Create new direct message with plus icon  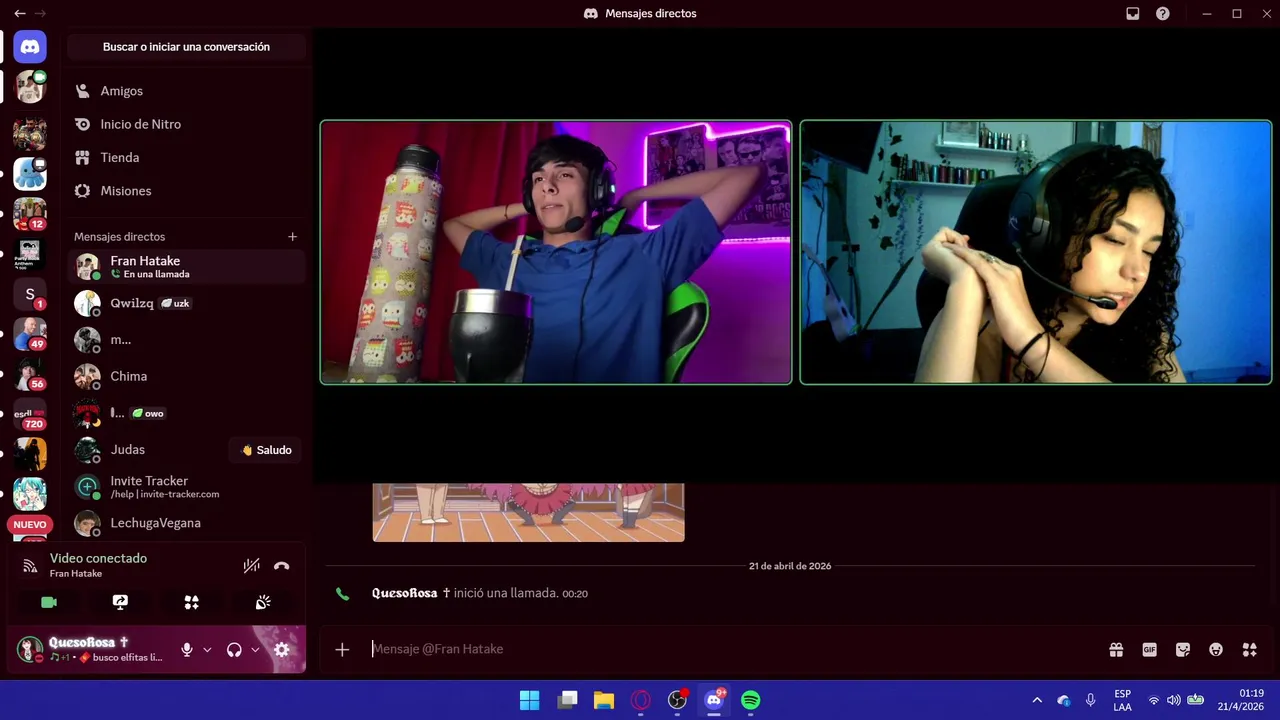coord(293,237)
